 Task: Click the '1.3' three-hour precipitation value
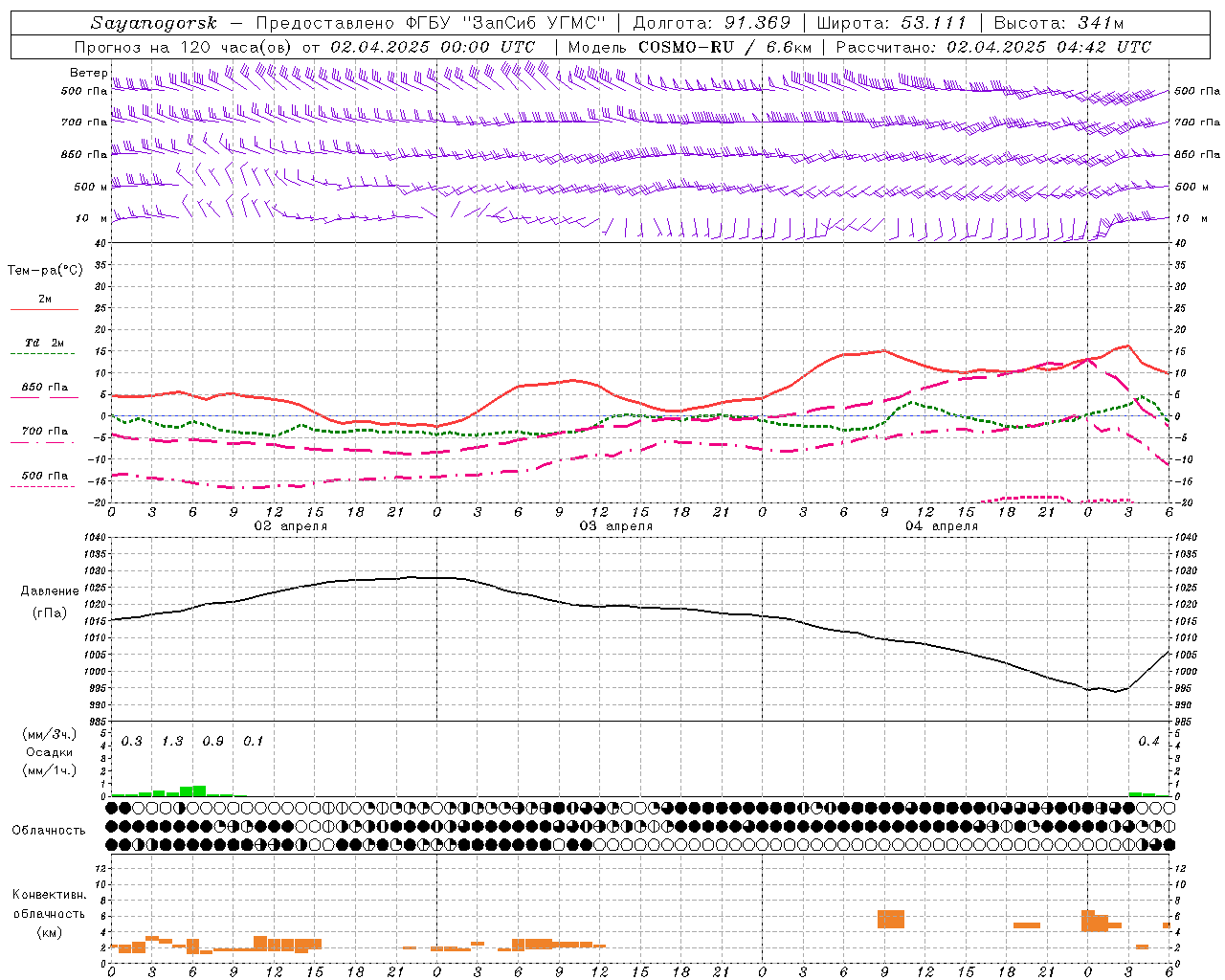point(172,742)
